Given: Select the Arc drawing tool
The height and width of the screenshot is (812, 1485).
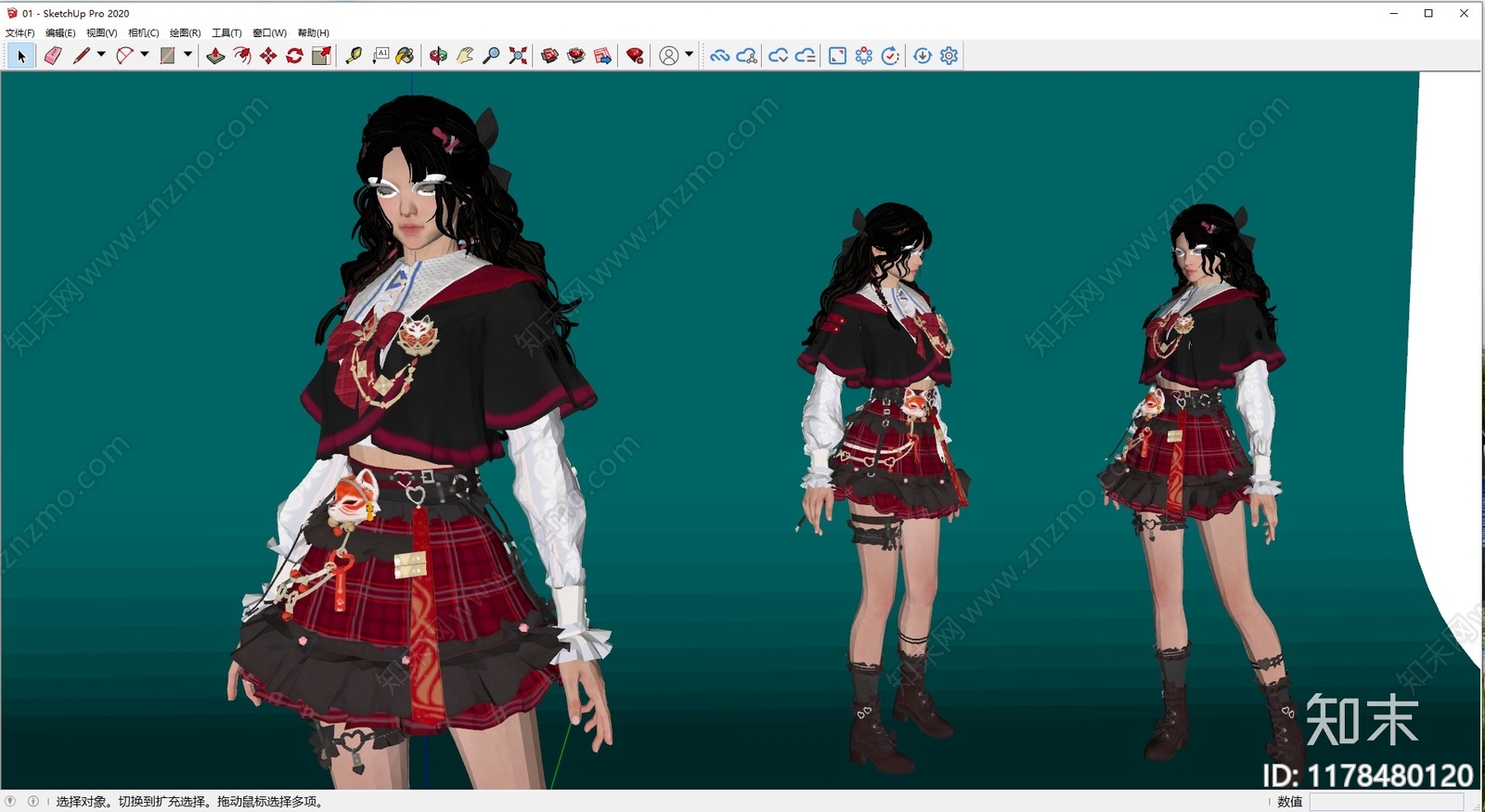Looking at the screenshot, I should 124,56.
